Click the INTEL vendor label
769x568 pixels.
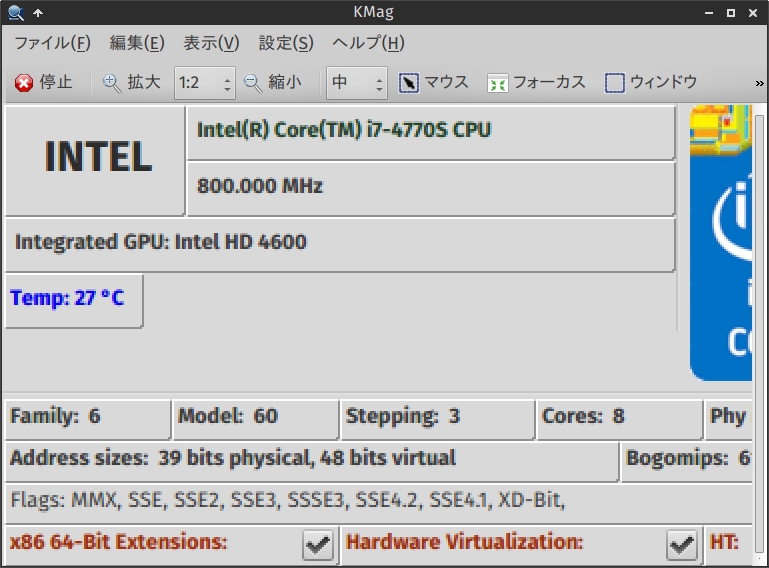98,156
